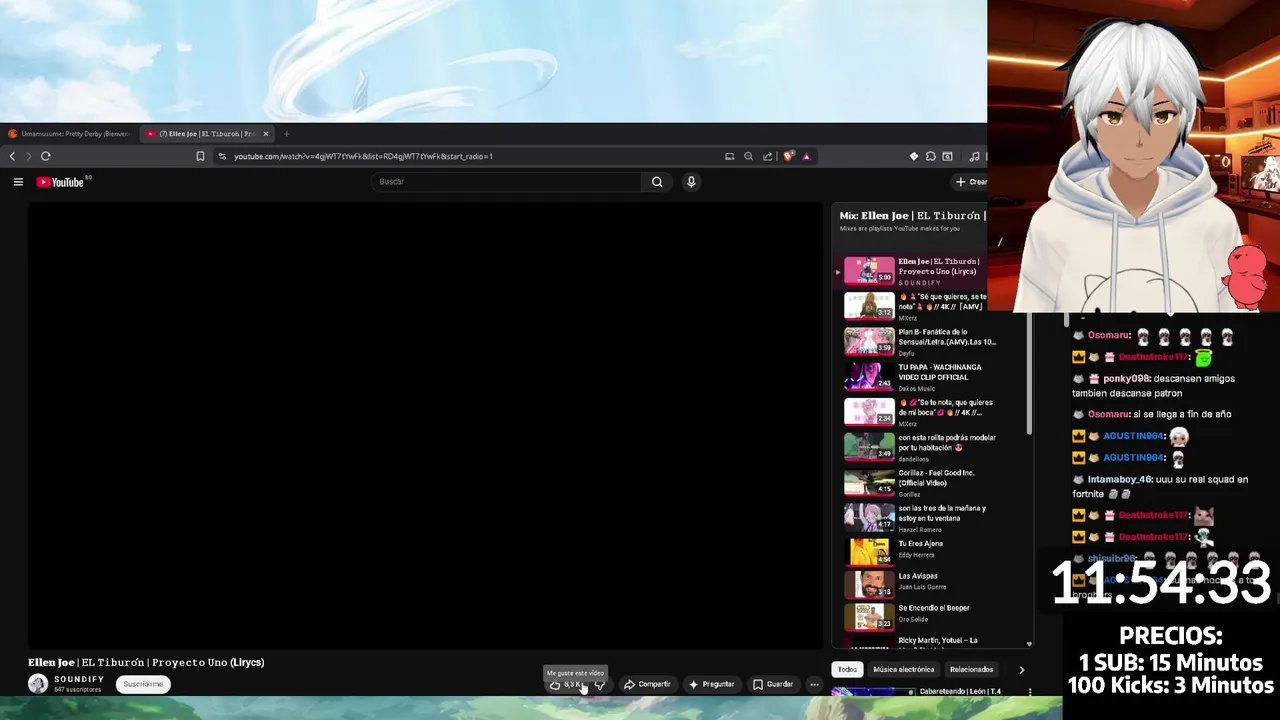Click chat username Intamaboy_46
1280x720 pixels.
[x=1122, y=480]
